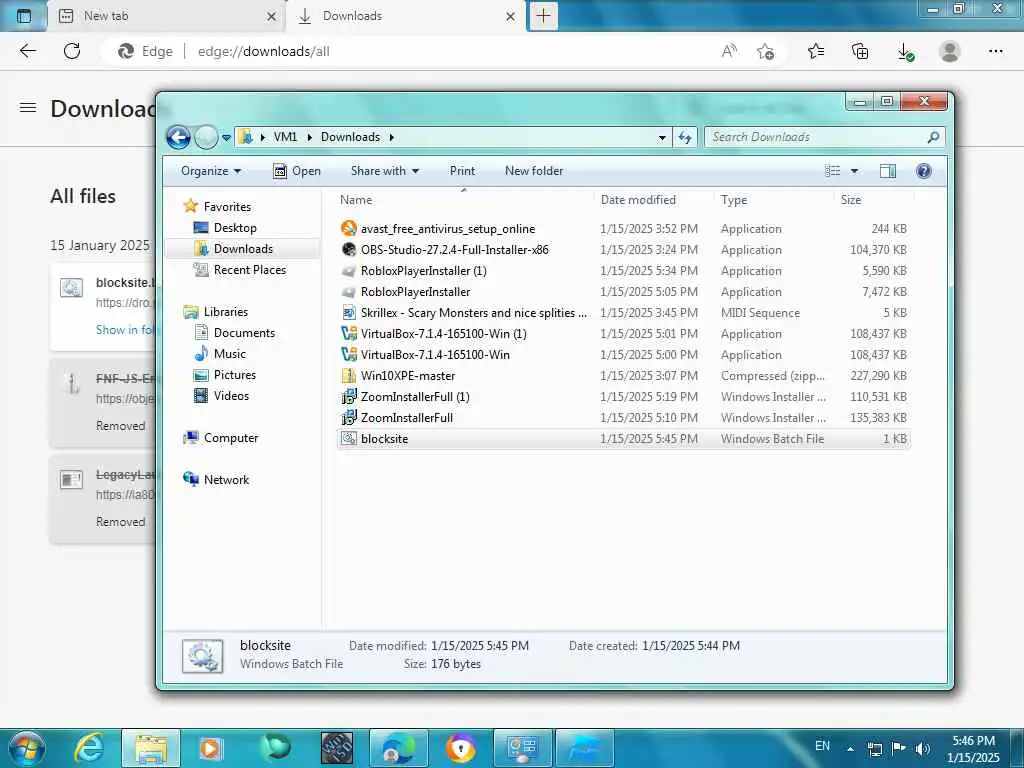The height and width of the screenshot is (768, 1024).
Task: Open Internet Explorer from the taskbar
Action: 89,748
